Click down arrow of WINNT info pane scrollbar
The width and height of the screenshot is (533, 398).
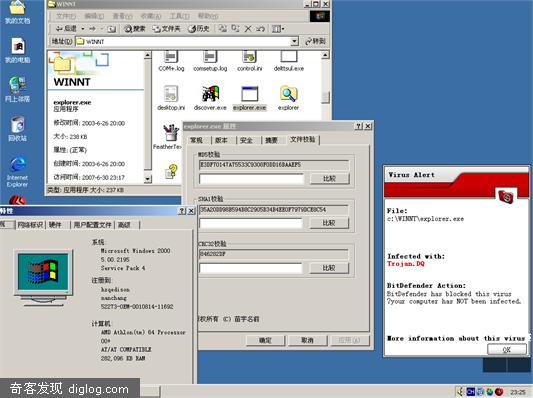pos(148,178)
